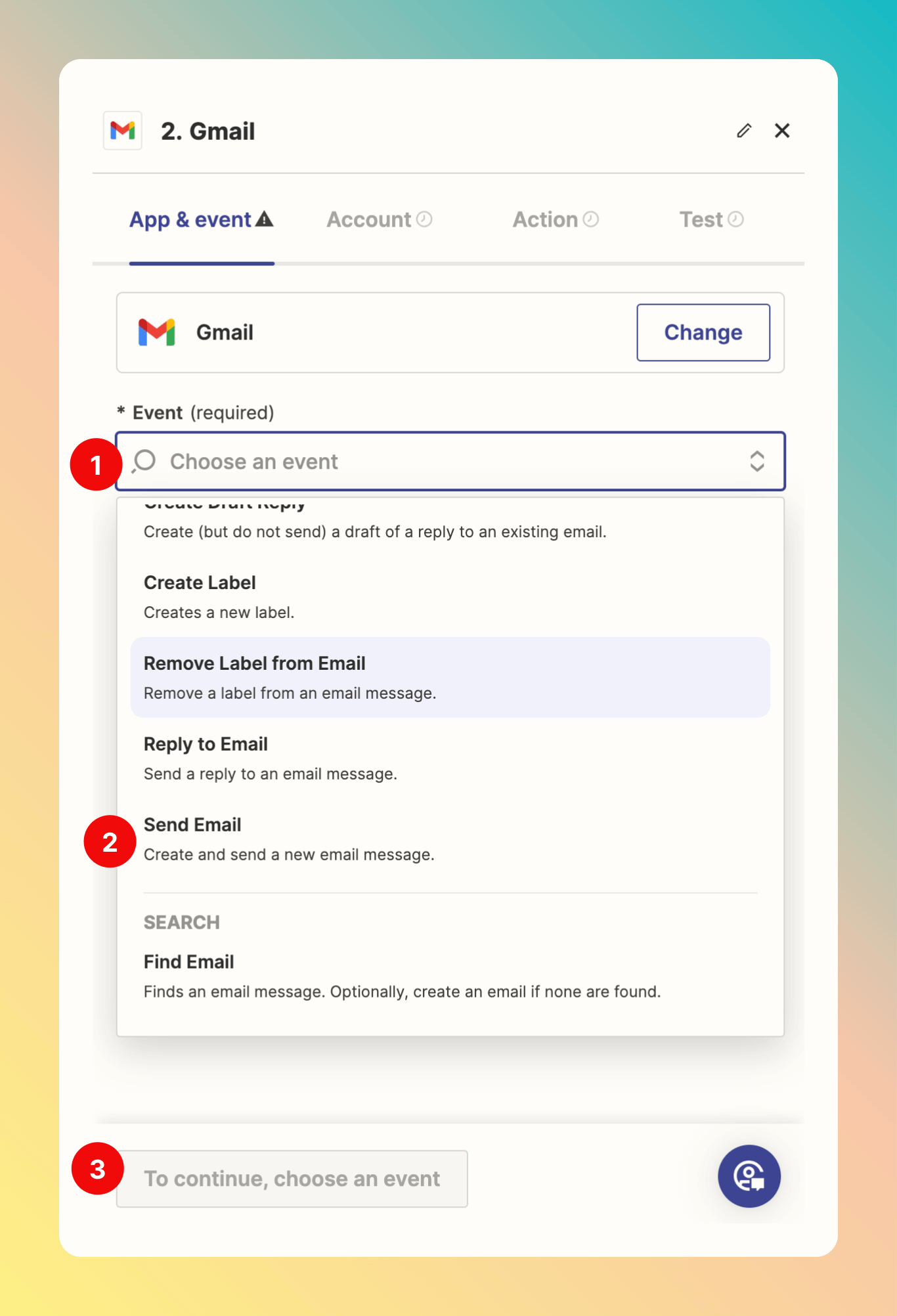The height and width of the screenshot is (1316, 897).
Task: Click the pencil rename icon
Action: point(743,131)
